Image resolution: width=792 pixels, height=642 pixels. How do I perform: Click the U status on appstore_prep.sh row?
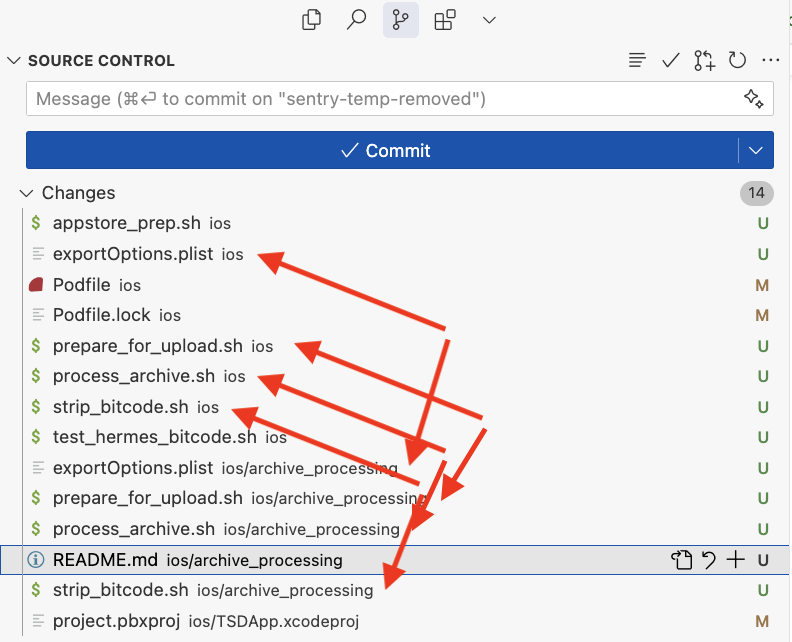pyautogui.click(x=763, y=223)
